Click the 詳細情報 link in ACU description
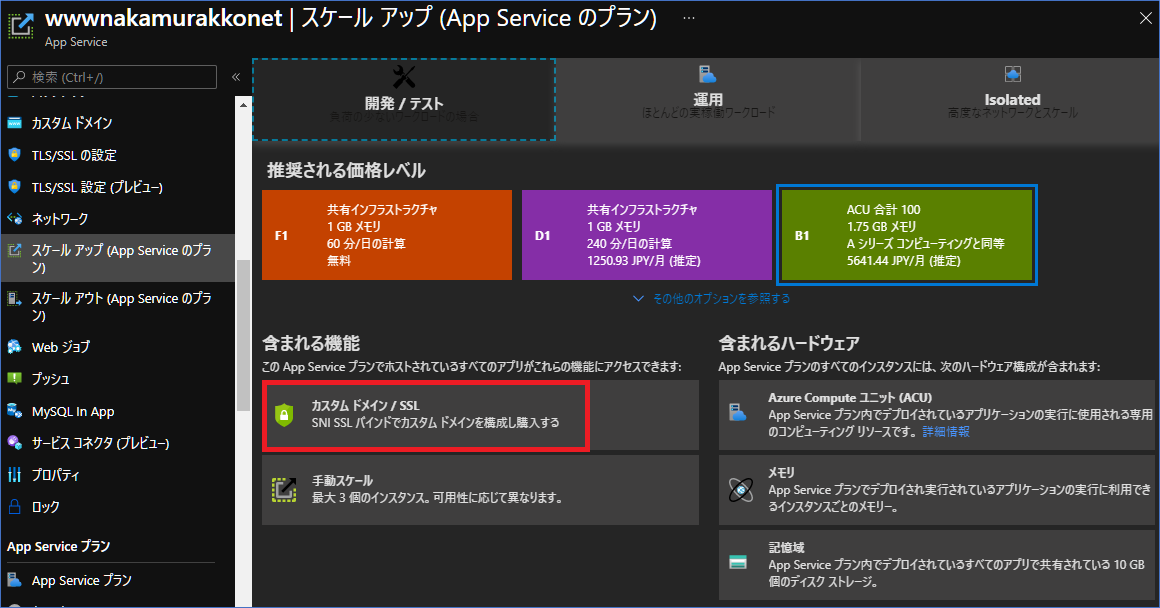This screenshot has height=608, width=1160. 945,431
